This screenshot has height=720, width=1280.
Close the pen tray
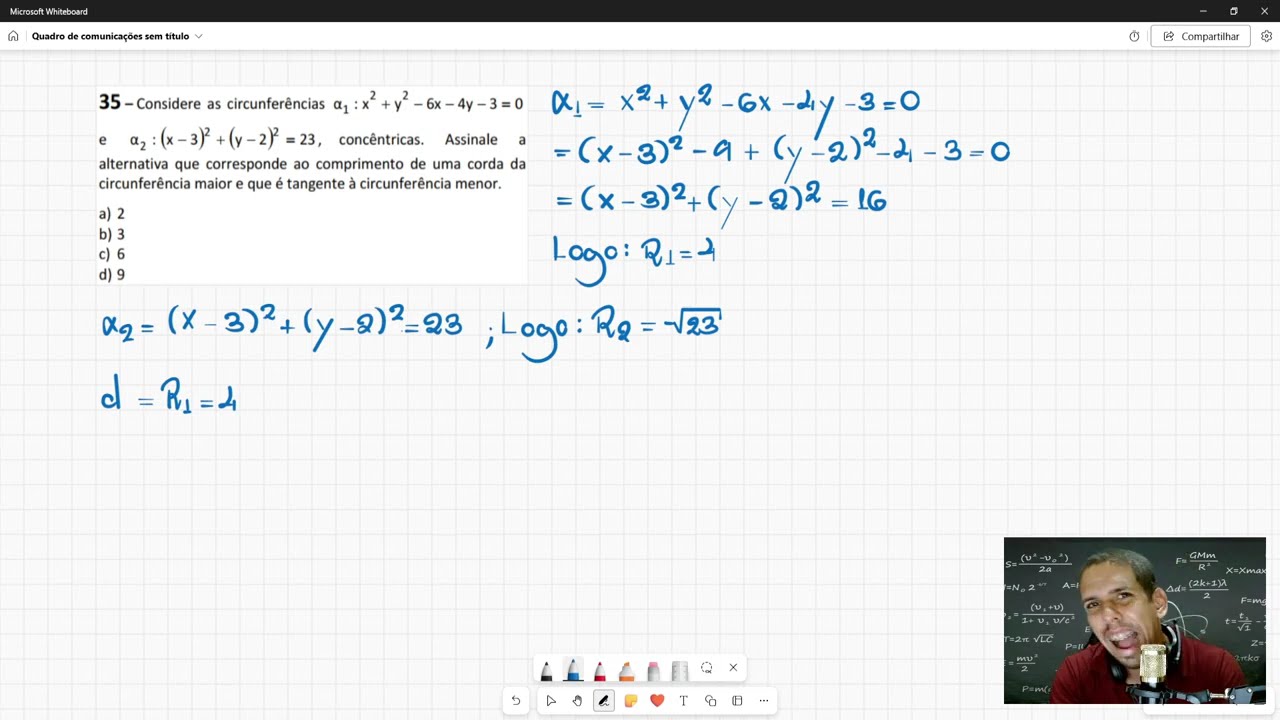tap(733, 668)
